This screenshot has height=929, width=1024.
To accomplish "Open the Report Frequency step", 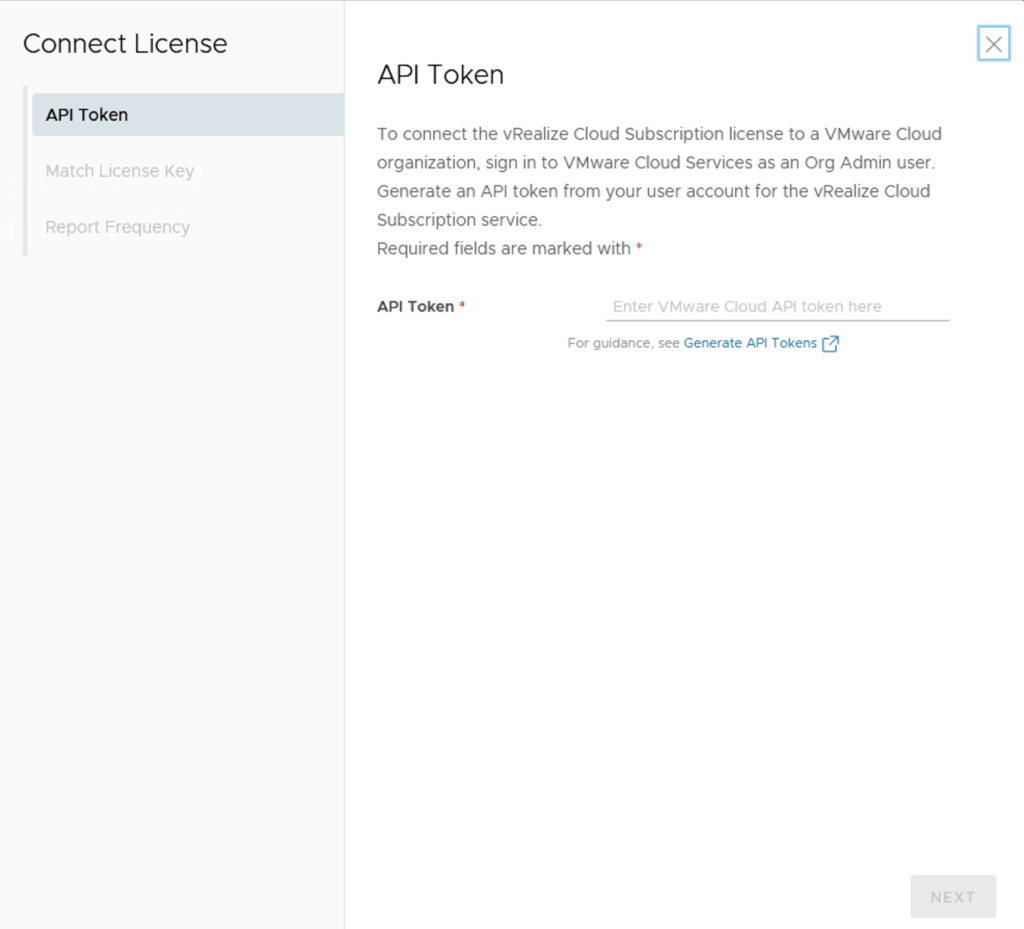I will click(x=118, y=227).
